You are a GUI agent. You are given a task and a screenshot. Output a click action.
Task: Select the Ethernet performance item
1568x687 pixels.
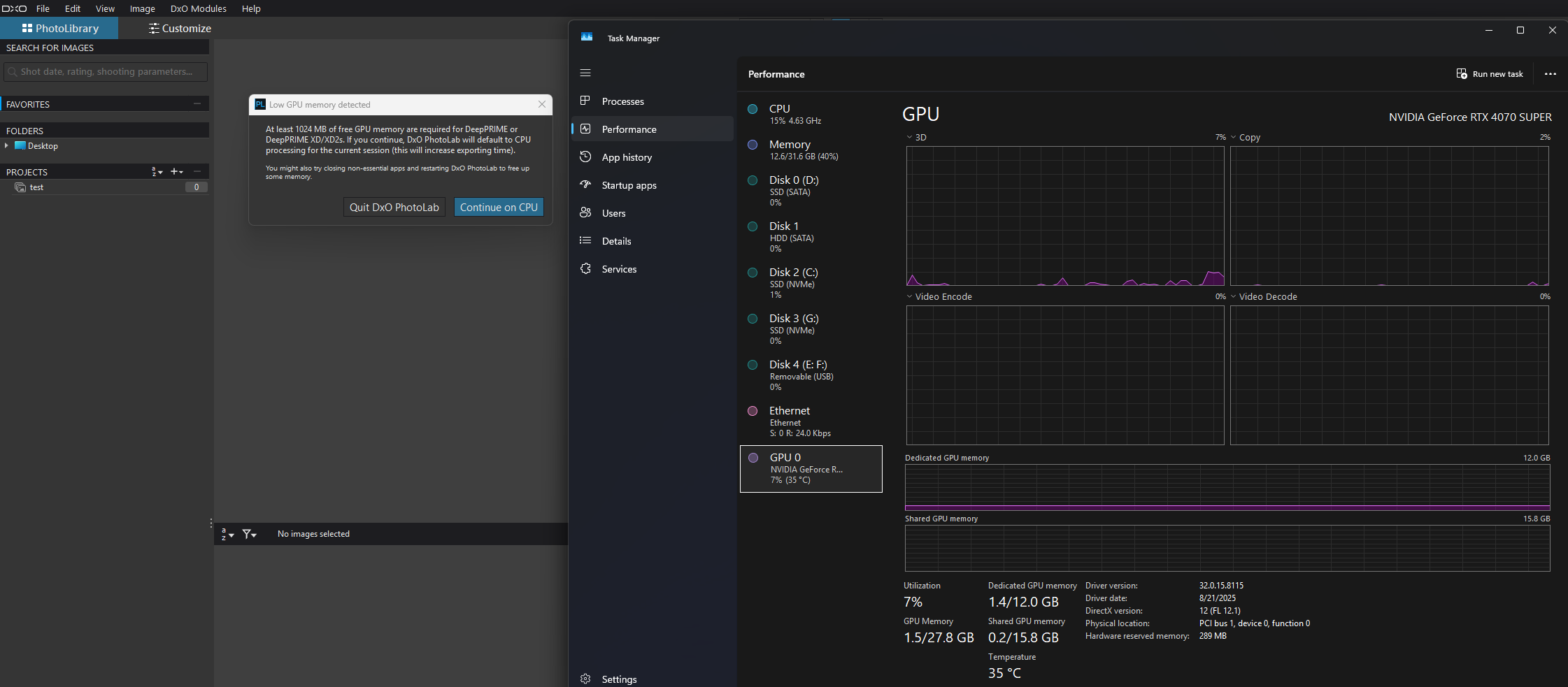[x=811, y=421]
